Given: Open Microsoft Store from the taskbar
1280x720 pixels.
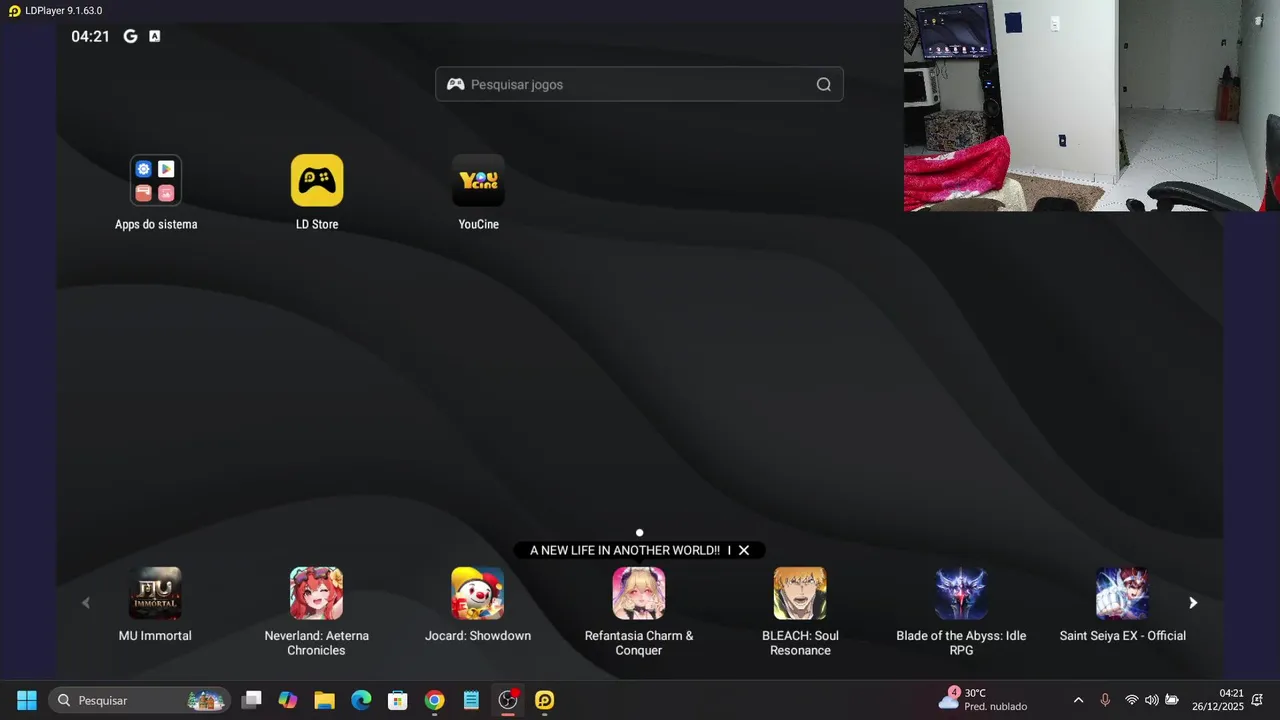Looking at the screenshot, I should (398, 700).
